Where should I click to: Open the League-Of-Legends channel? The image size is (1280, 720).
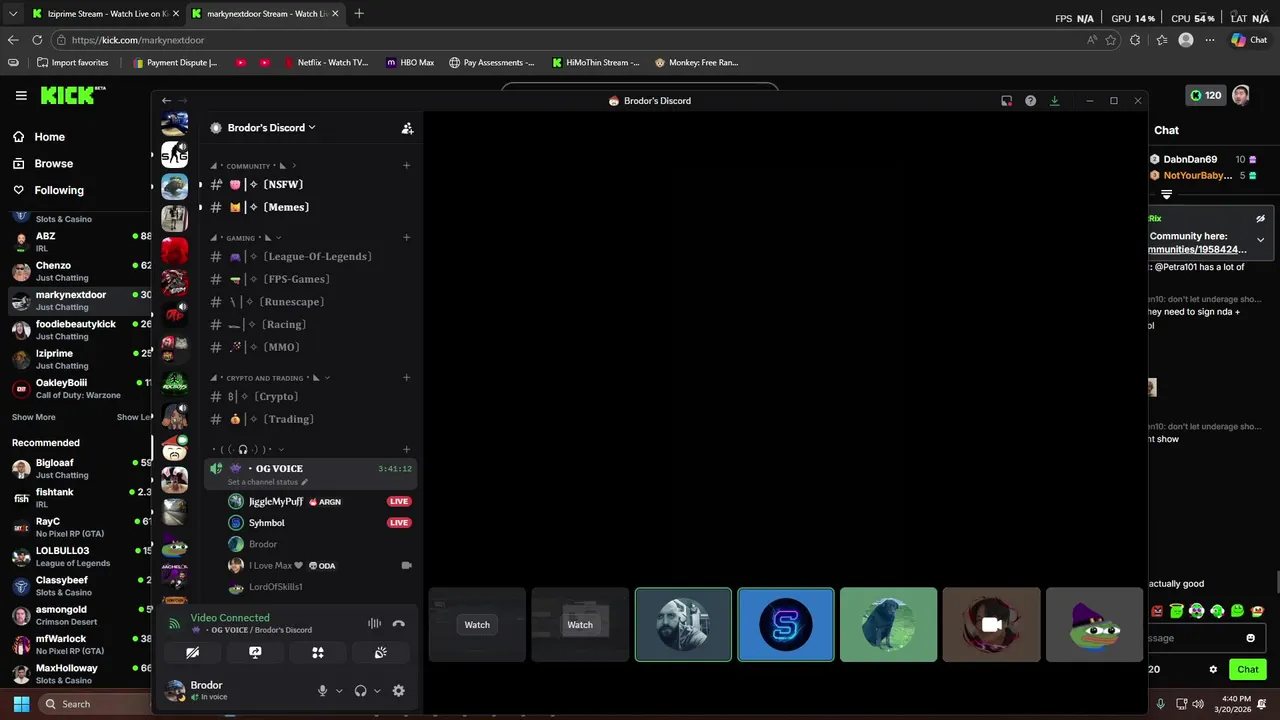pyautogui.click(x=309, y=256)
